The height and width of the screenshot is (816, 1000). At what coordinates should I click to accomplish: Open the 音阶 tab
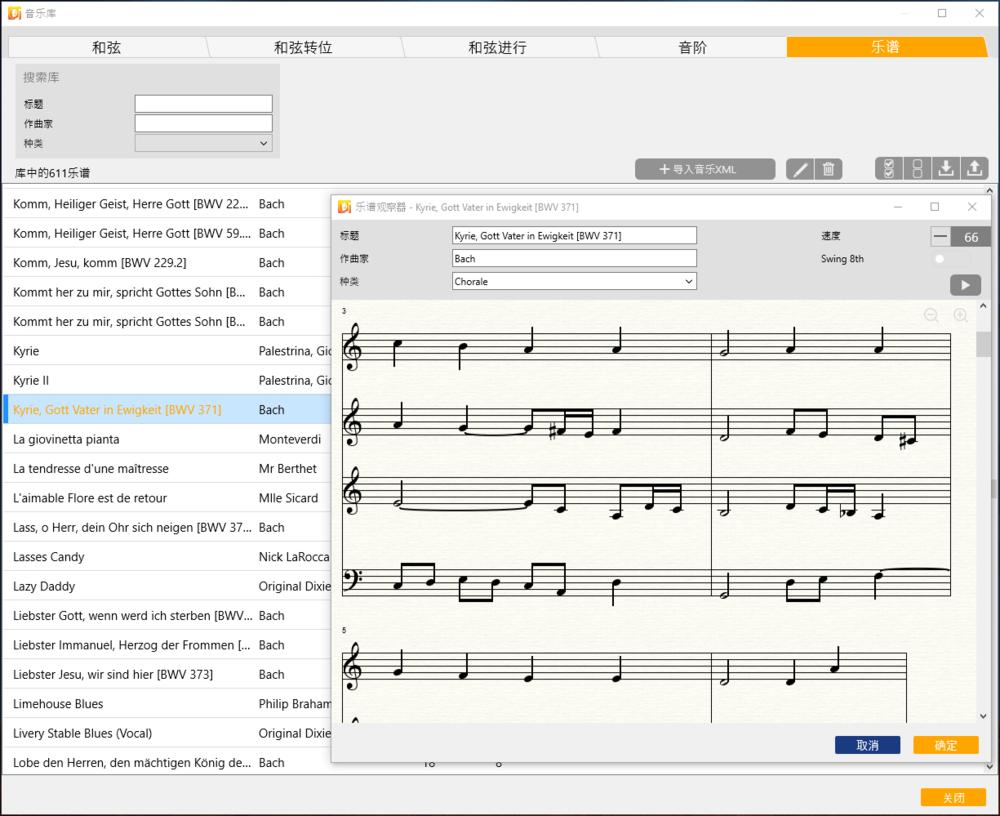692,47
